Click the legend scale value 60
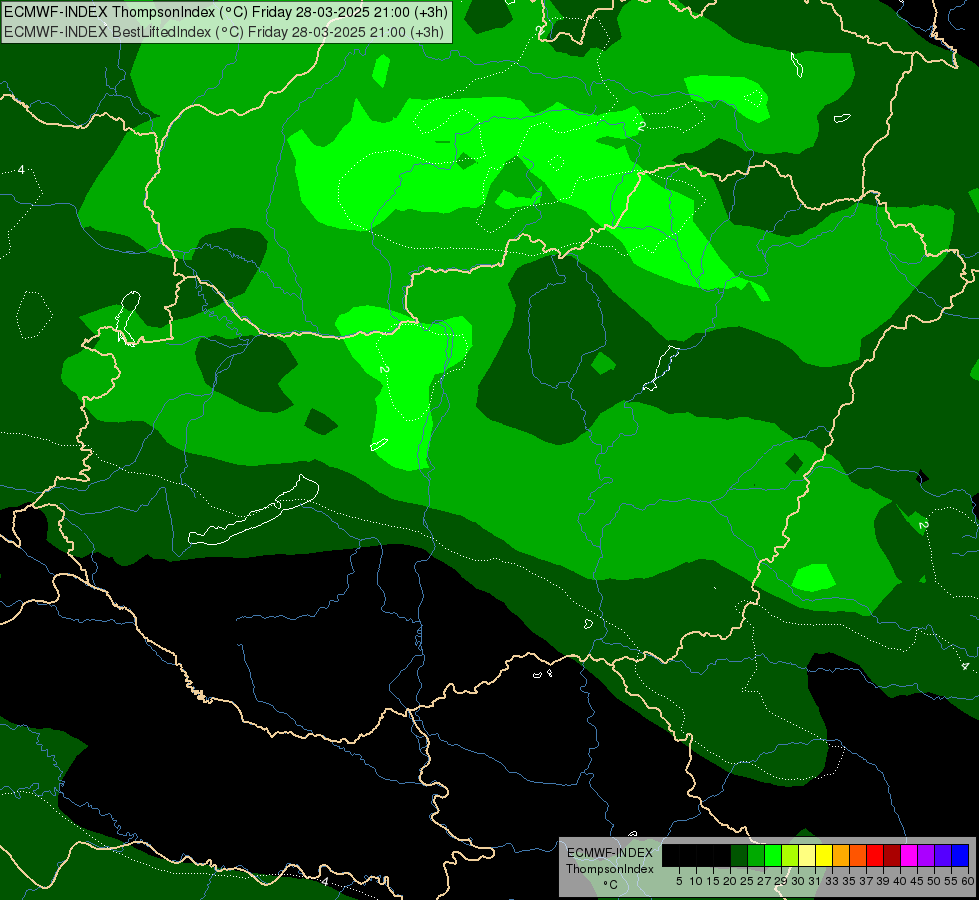 tap(968, 881)
